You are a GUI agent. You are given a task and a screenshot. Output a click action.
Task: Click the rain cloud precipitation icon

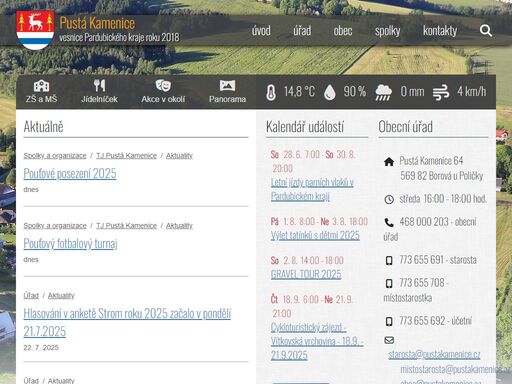[x=383, y=92]
